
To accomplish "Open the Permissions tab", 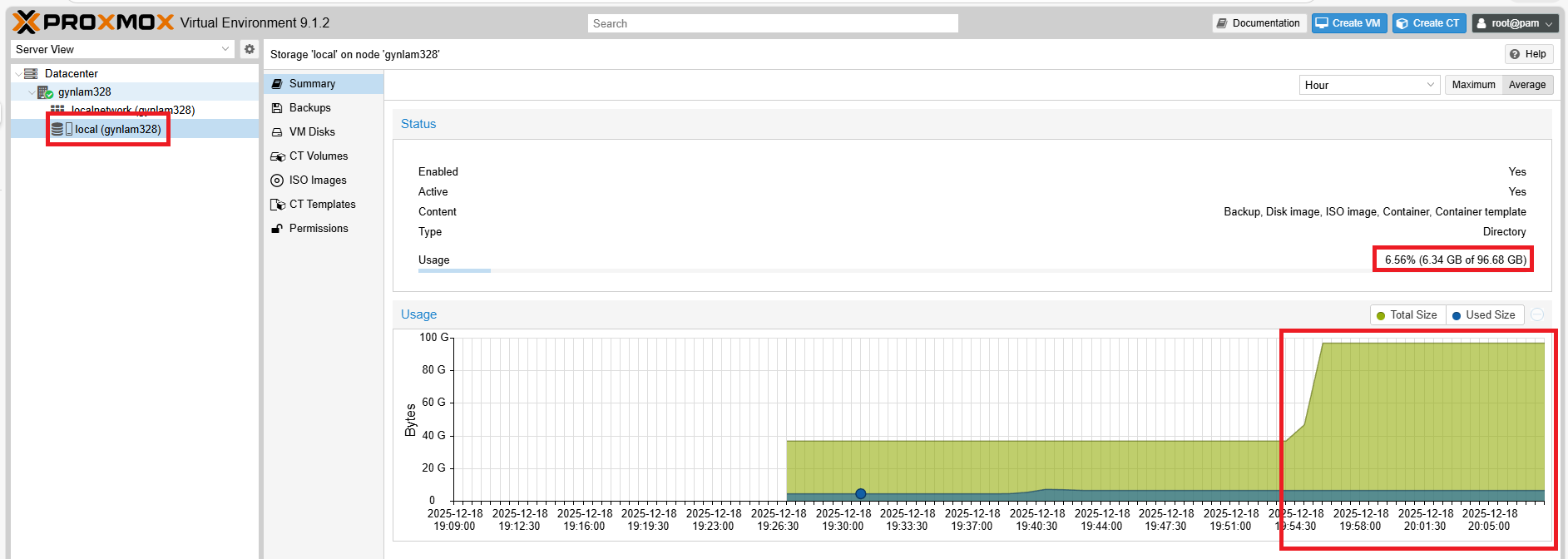I will coord(324,229).
